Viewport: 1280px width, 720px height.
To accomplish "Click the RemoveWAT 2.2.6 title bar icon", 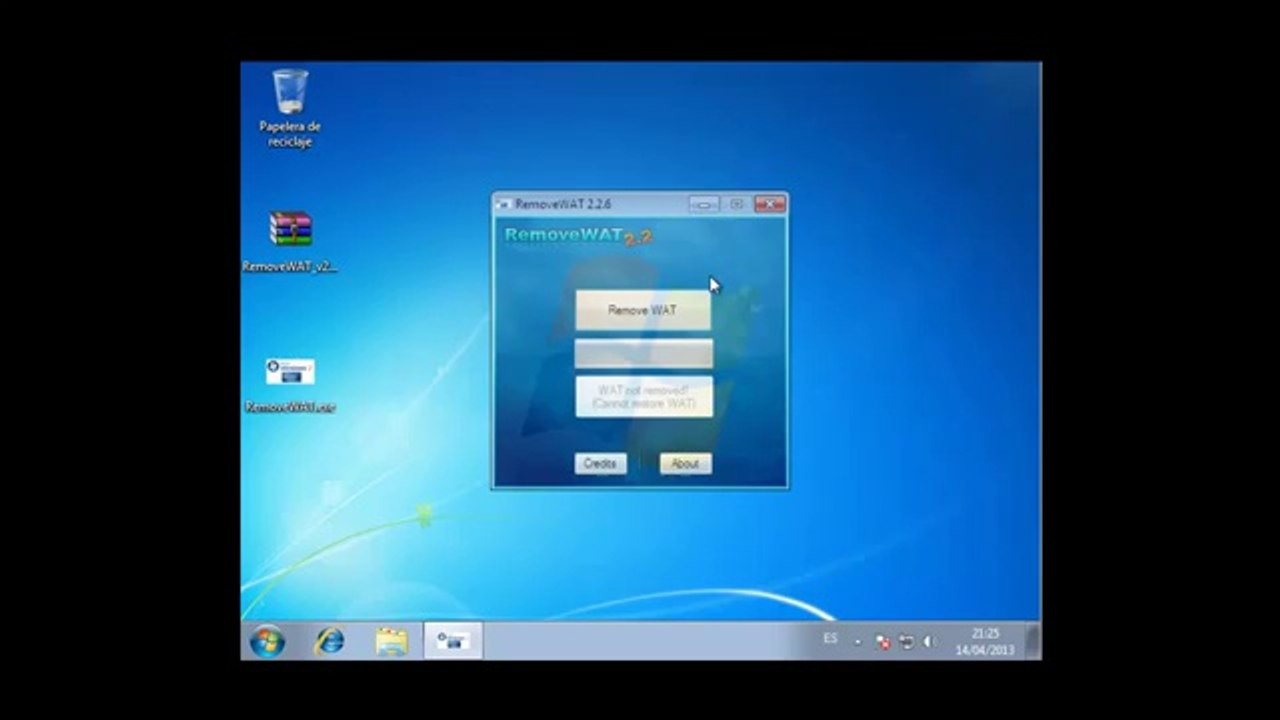I will [x=503, y=204].
